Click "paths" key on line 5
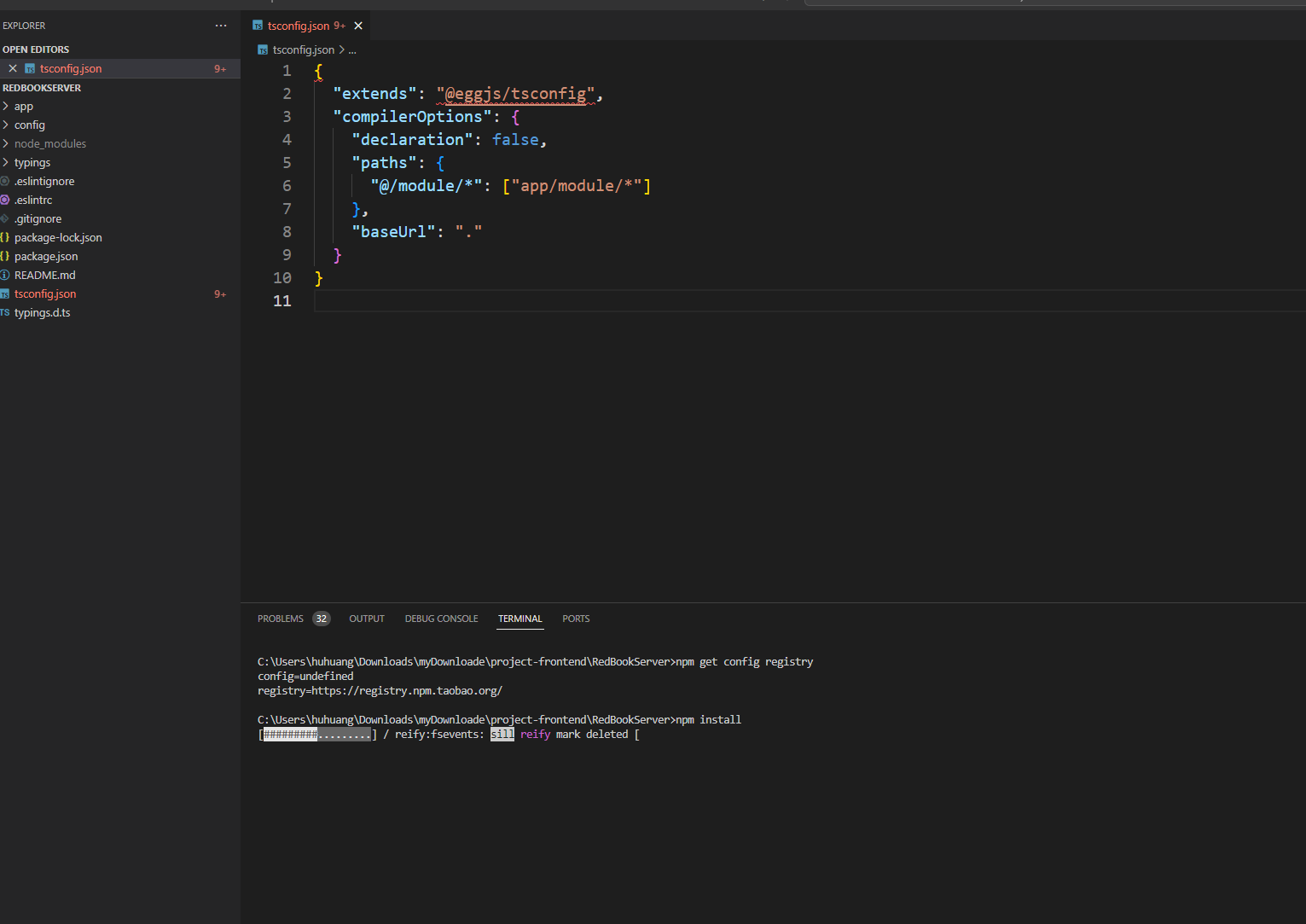The image size is (1306, 924). (384, 163)
